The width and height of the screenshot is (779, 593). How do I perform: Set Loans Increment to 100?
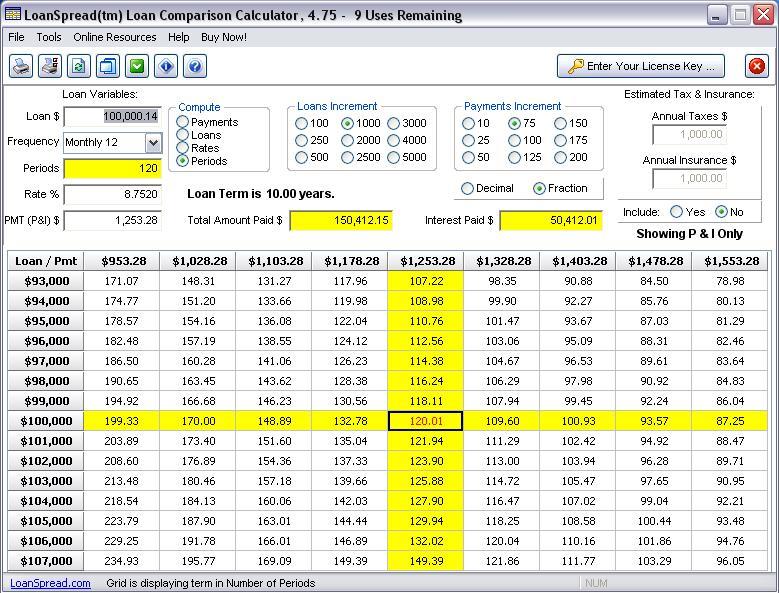pos(301,123)
